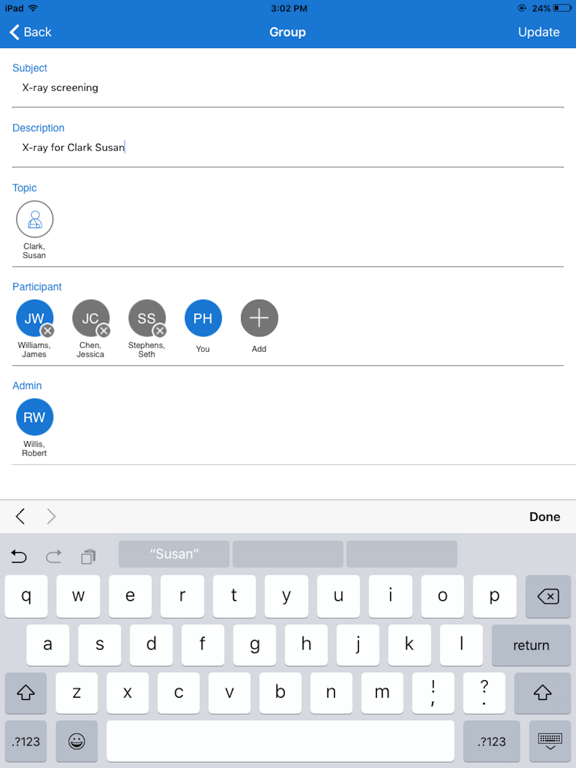Tap the redo arrow on keyboard

pyautogui.click(x=53, y=556)
